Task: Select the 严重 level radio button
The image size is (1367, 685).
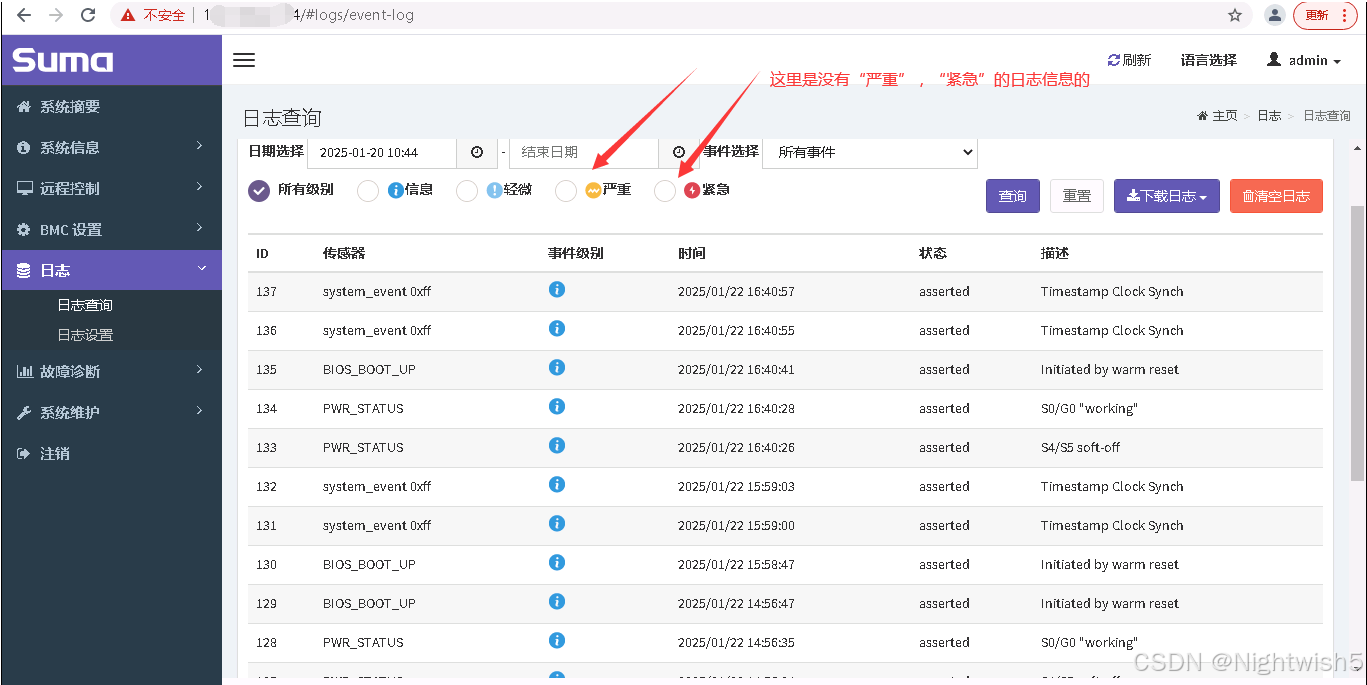Action: click(x=566, y=191)
